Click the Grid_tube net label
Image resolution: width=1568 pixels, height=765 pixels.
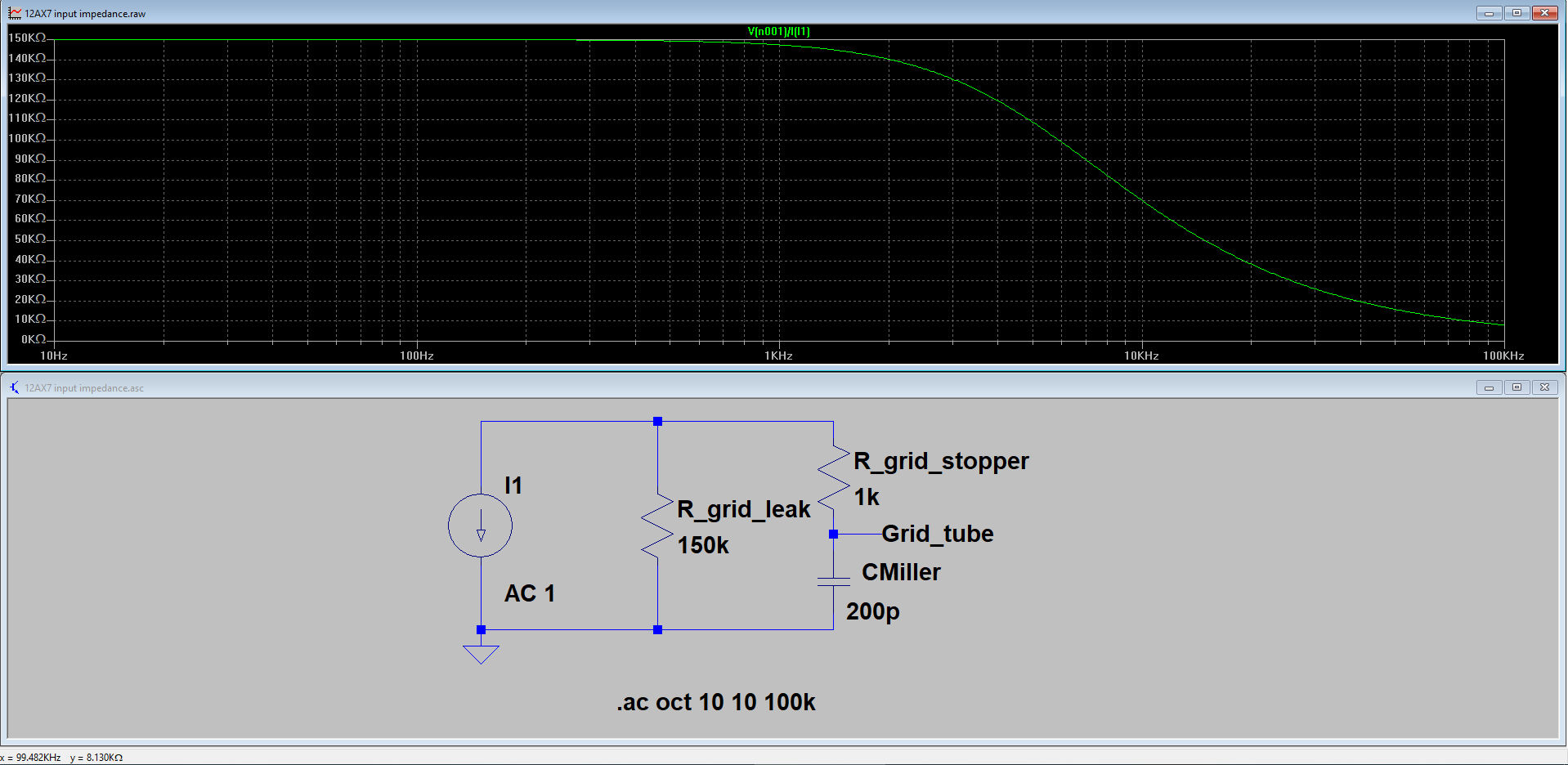tap(938, 534)
